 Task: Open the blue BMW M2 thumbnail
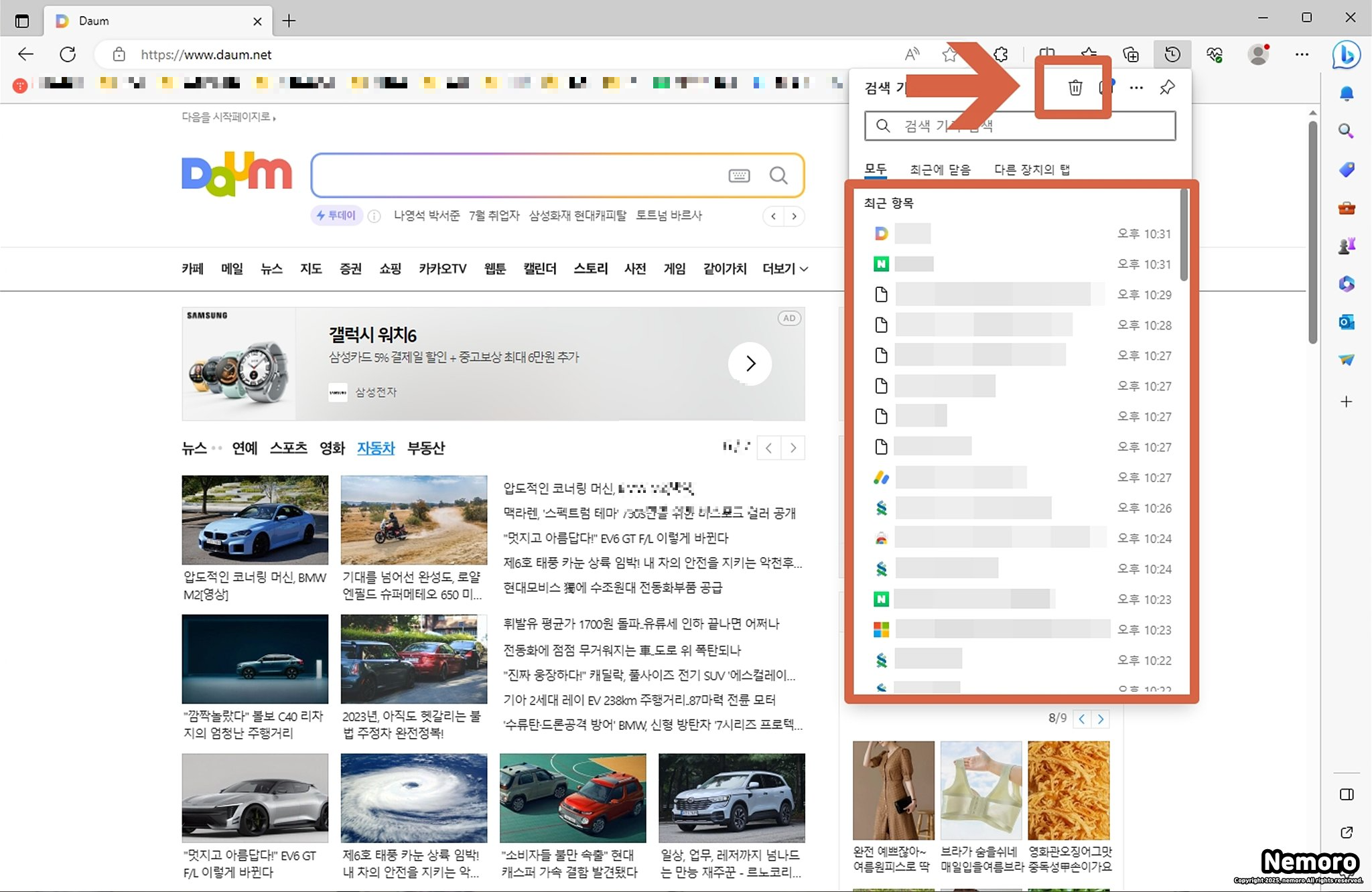click(x=255, y=520)
